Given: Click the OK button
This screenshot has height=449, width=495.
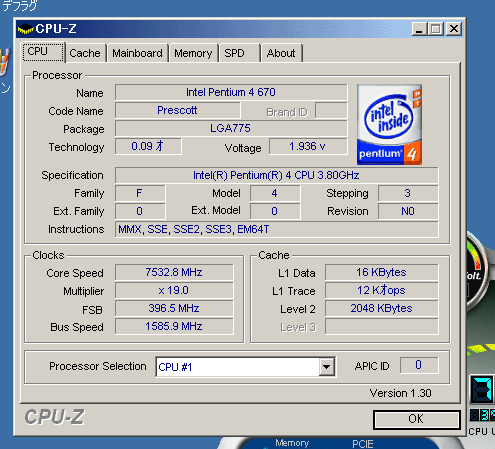Looking at the screenshot, I should [x=417, y=419].
